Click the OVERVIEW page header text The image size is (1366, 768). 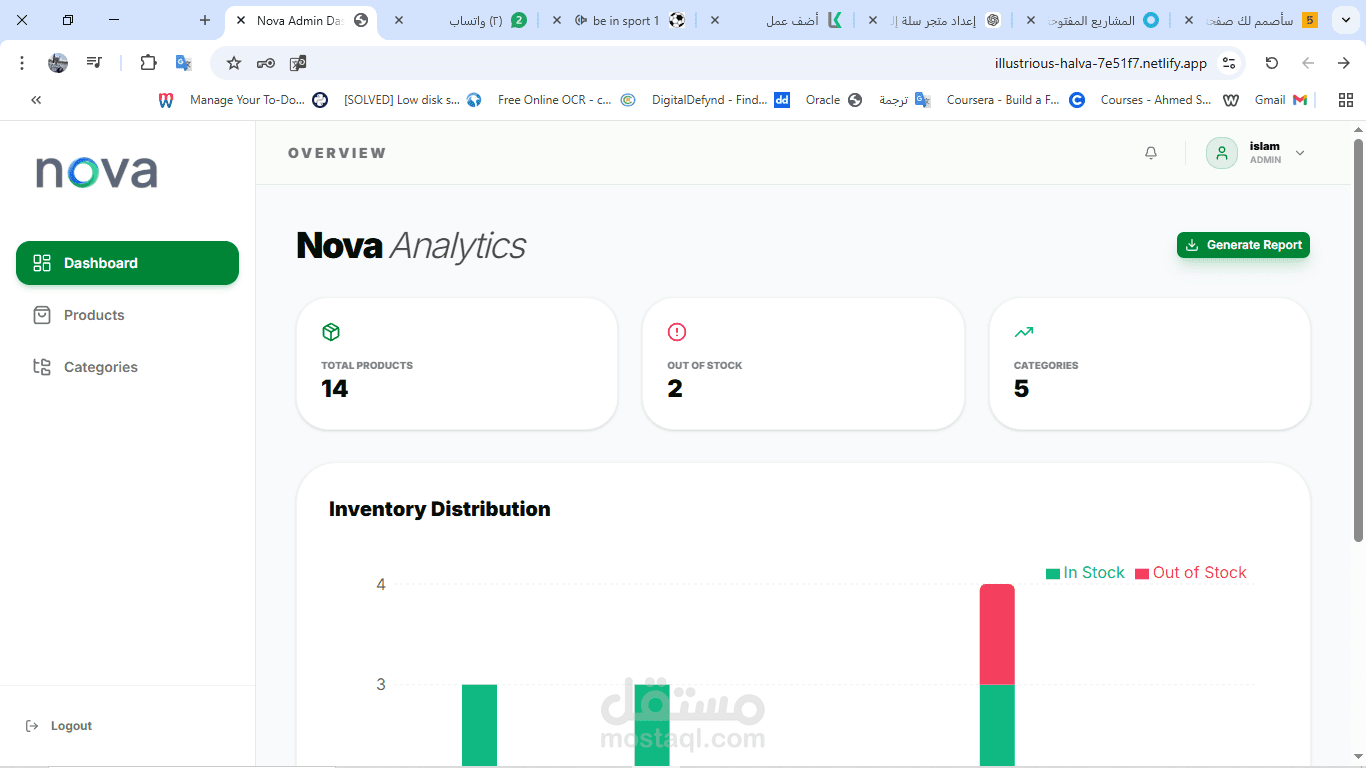coord(337,153)
